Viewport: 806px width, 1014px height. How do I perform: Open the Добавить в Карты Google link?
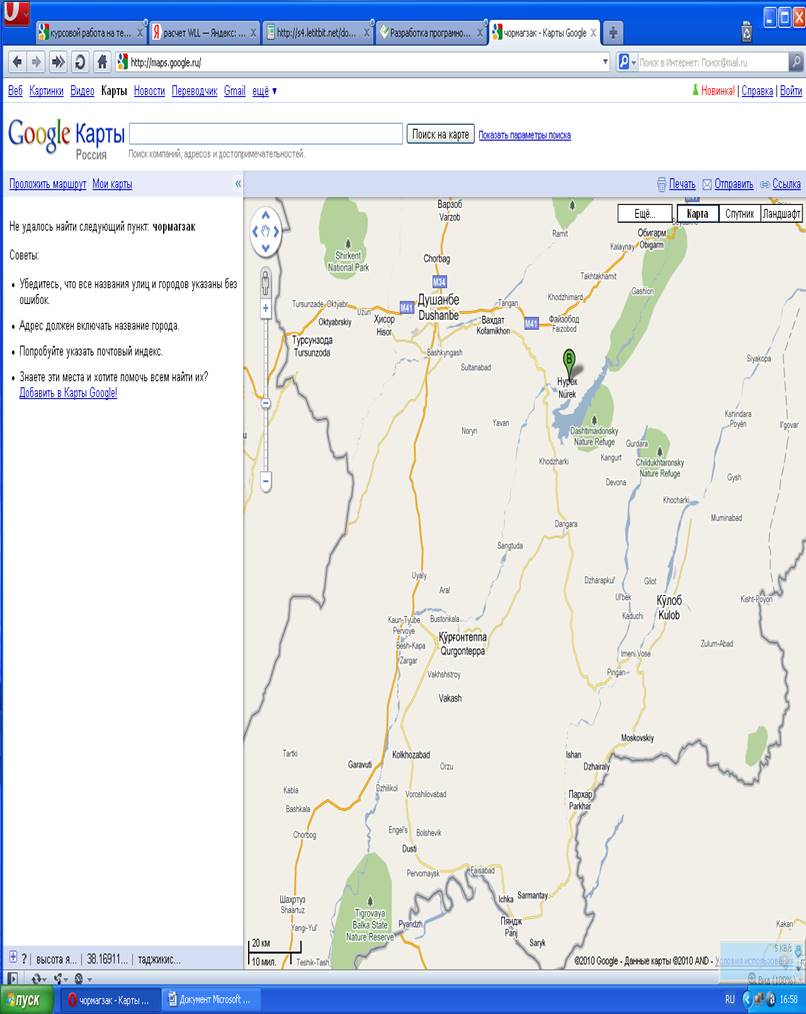point(68,393)
